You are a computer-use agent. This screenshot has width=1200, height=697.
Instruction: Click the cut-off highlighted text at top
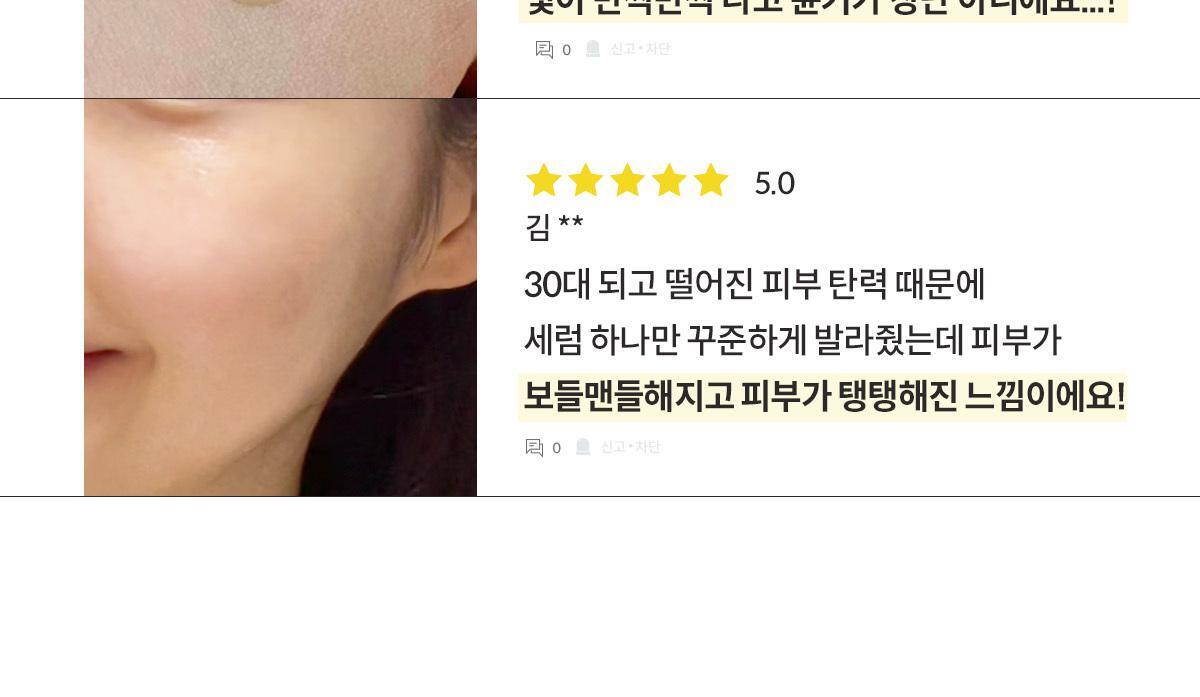point(823,10)
